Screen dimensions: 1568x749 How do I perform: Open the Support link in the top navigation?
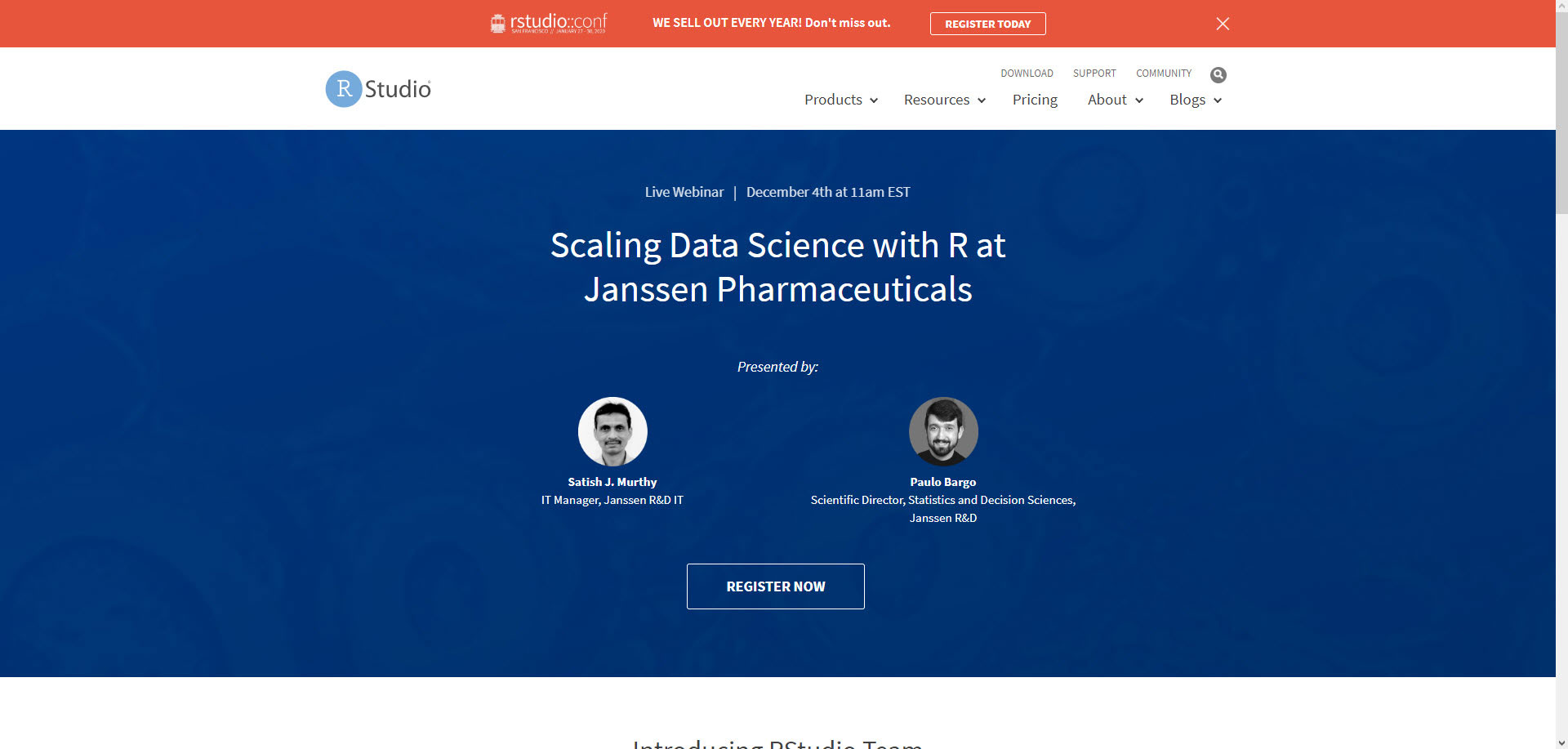1094,74
